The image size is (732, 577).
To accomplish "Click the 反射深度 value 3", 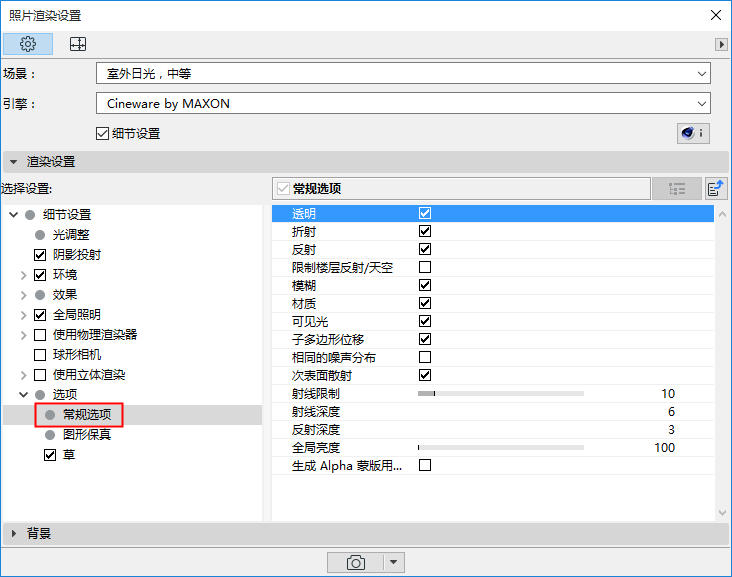I will pyautogui.click(x=671, y=430).
